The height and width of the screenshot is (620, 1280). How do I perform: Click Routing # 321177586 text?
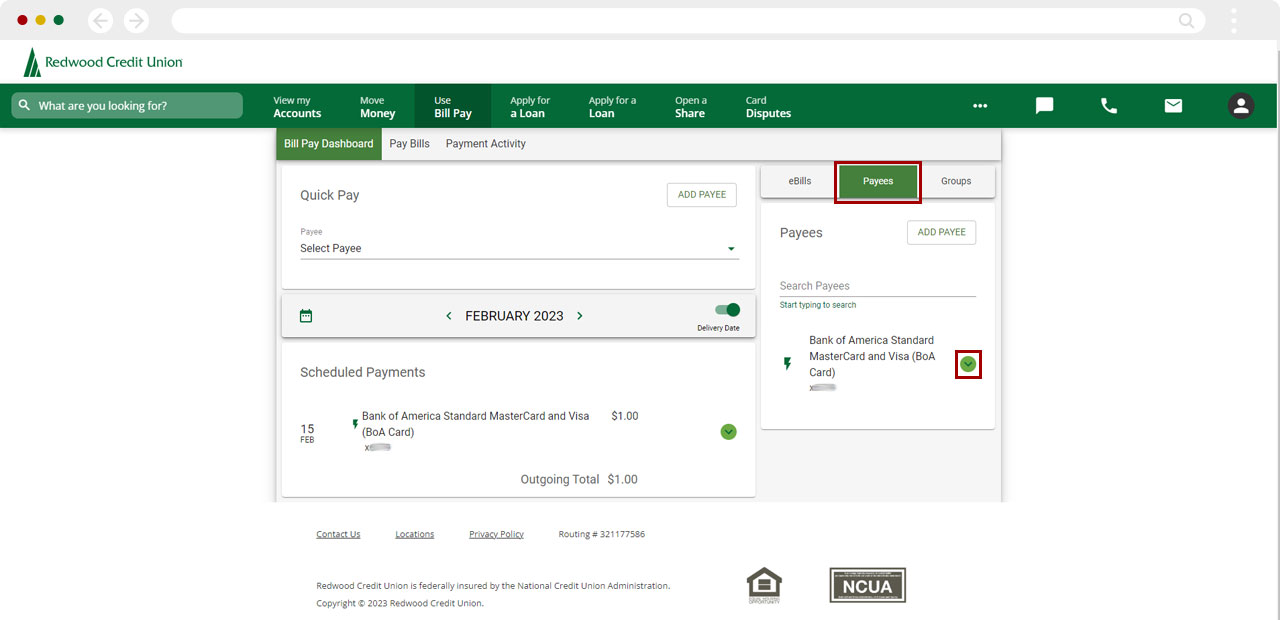602,534
